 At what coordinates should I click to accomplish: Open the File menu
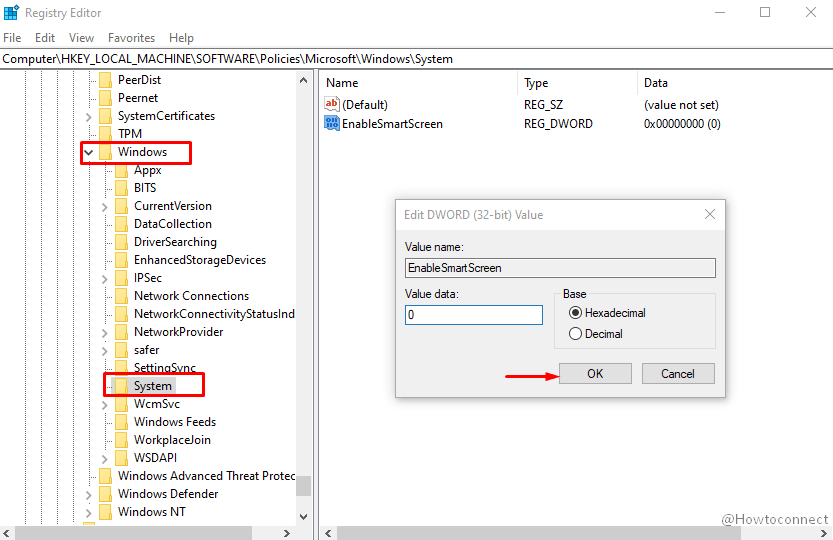pos(12,38)
